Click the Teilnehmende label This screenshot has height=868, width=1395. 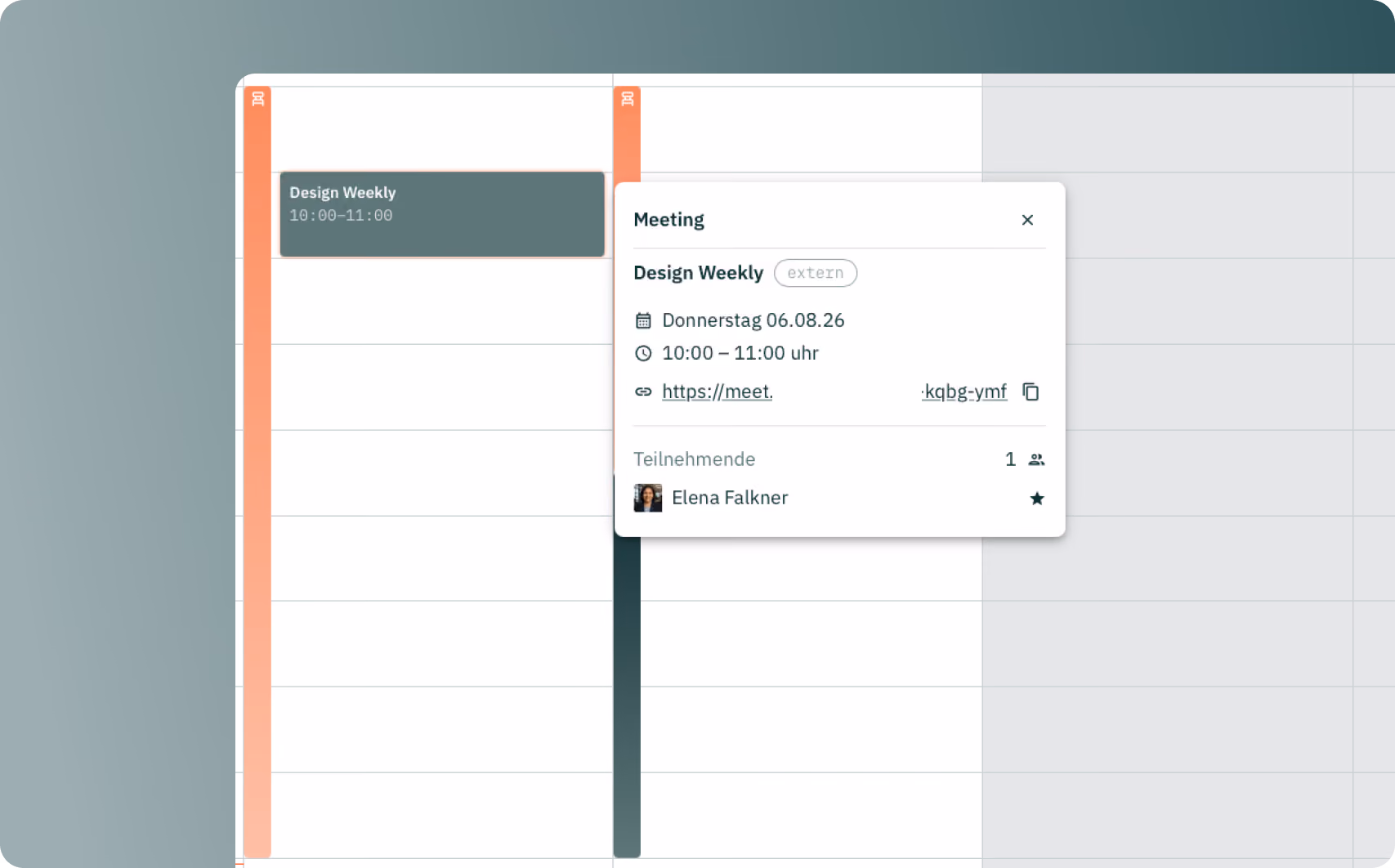694,459
